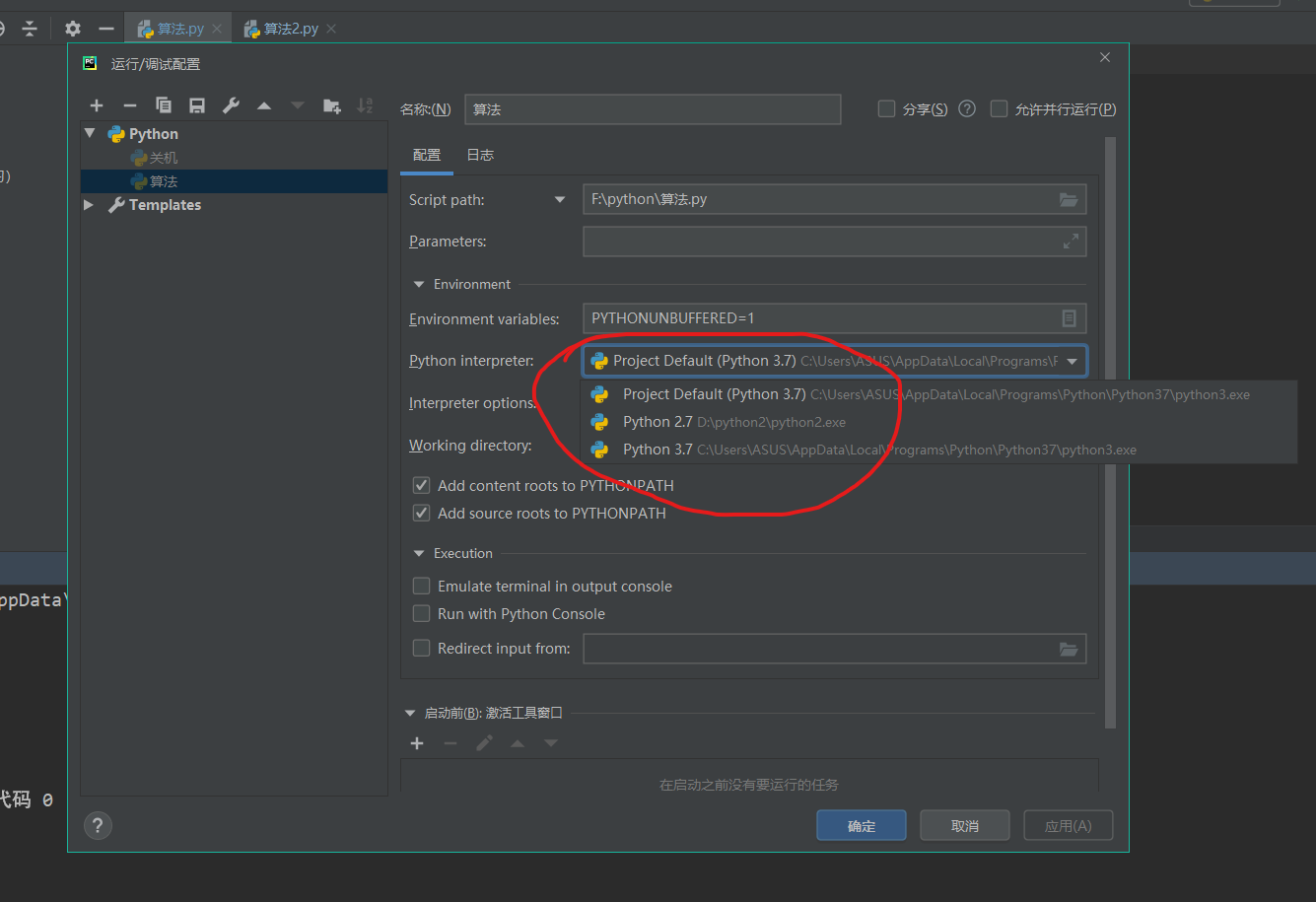Screen dimensions: 1316x902
Task: Expand the Parameters field editor
Action: pyautogui.click(x=1071, y=242)
